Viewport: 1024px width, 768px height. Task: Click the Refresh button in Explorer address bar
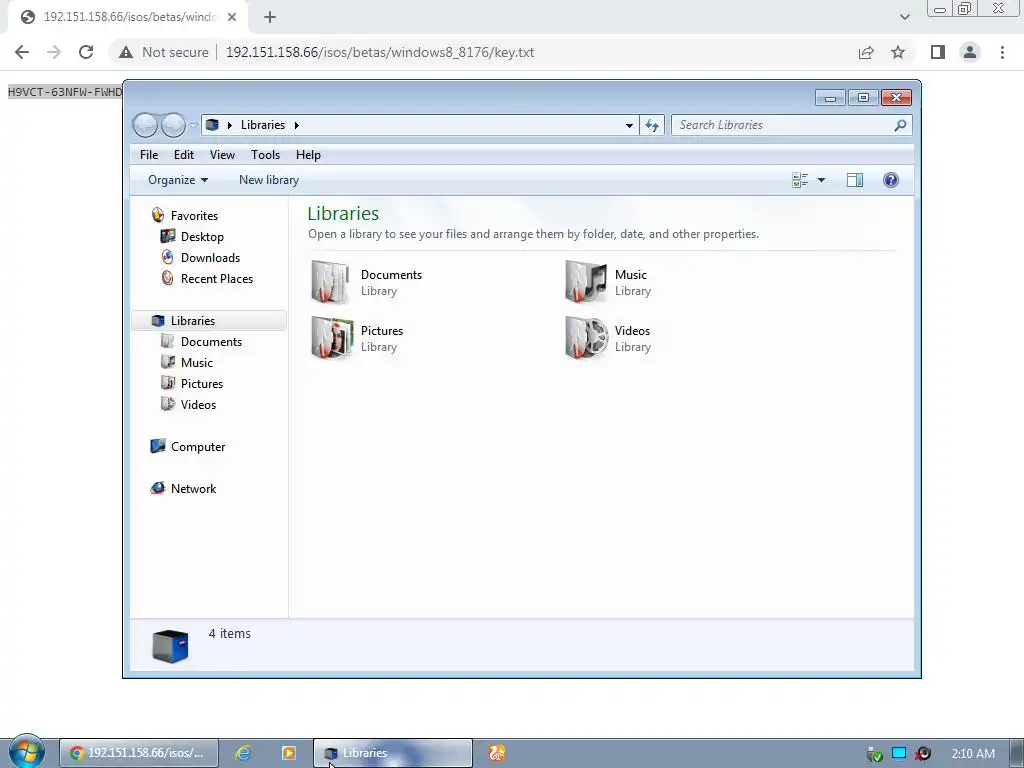pos(652,125)
